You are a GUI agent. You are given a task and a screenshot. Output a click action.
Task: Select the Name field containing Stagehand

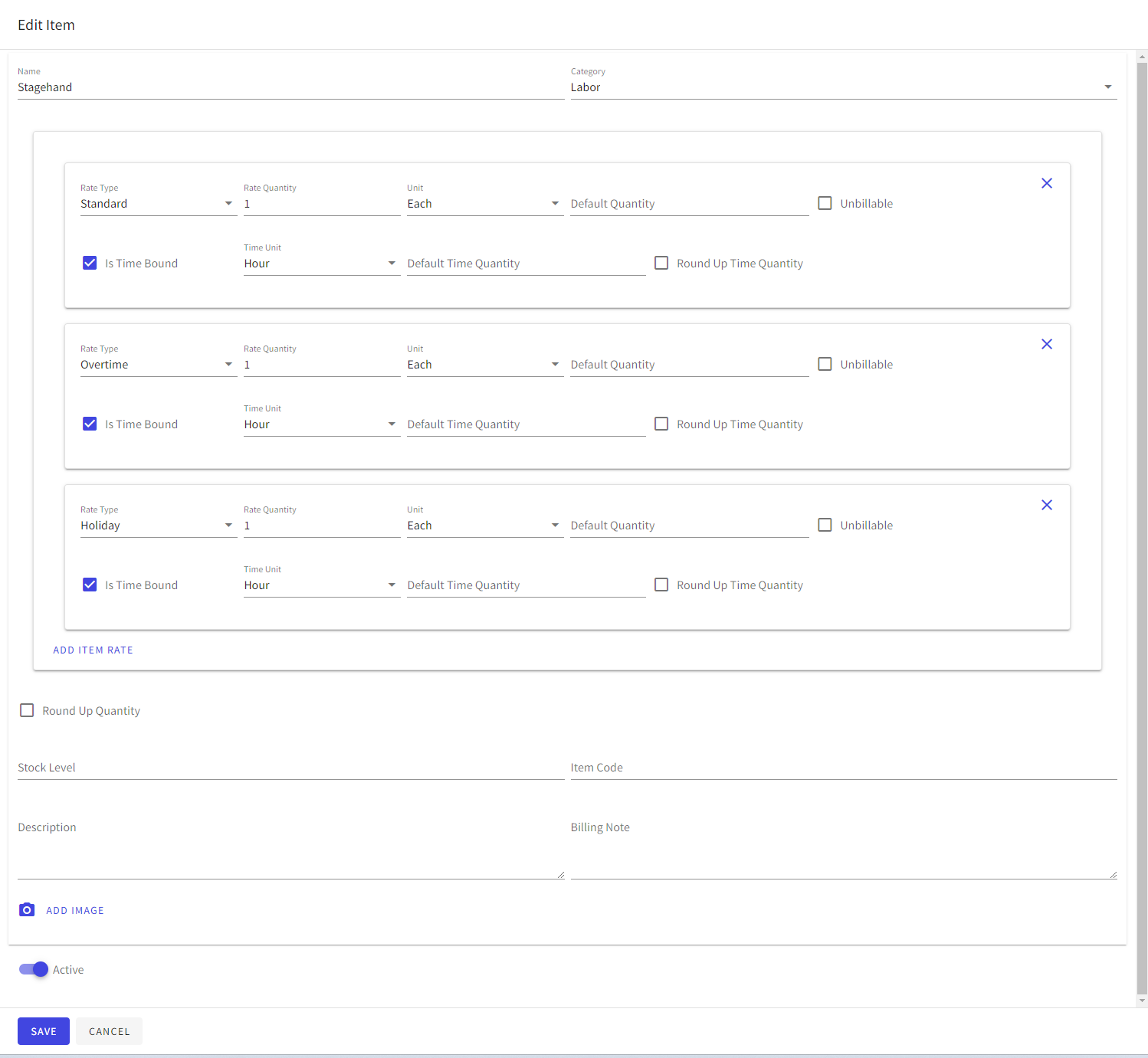click(x=291, y=87)
